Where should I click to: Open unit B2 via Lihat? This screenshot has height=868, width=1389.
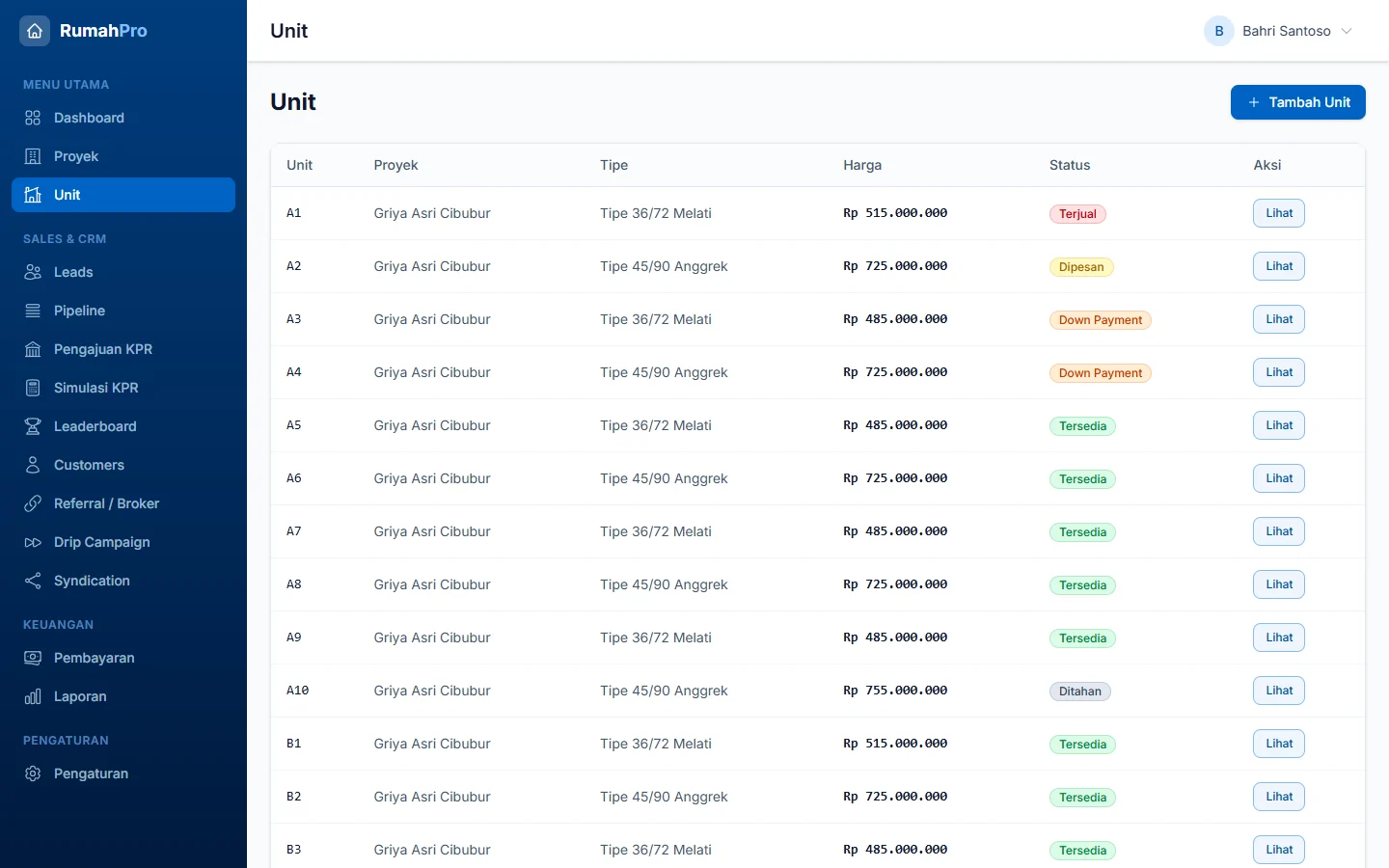pos(1279,797)
